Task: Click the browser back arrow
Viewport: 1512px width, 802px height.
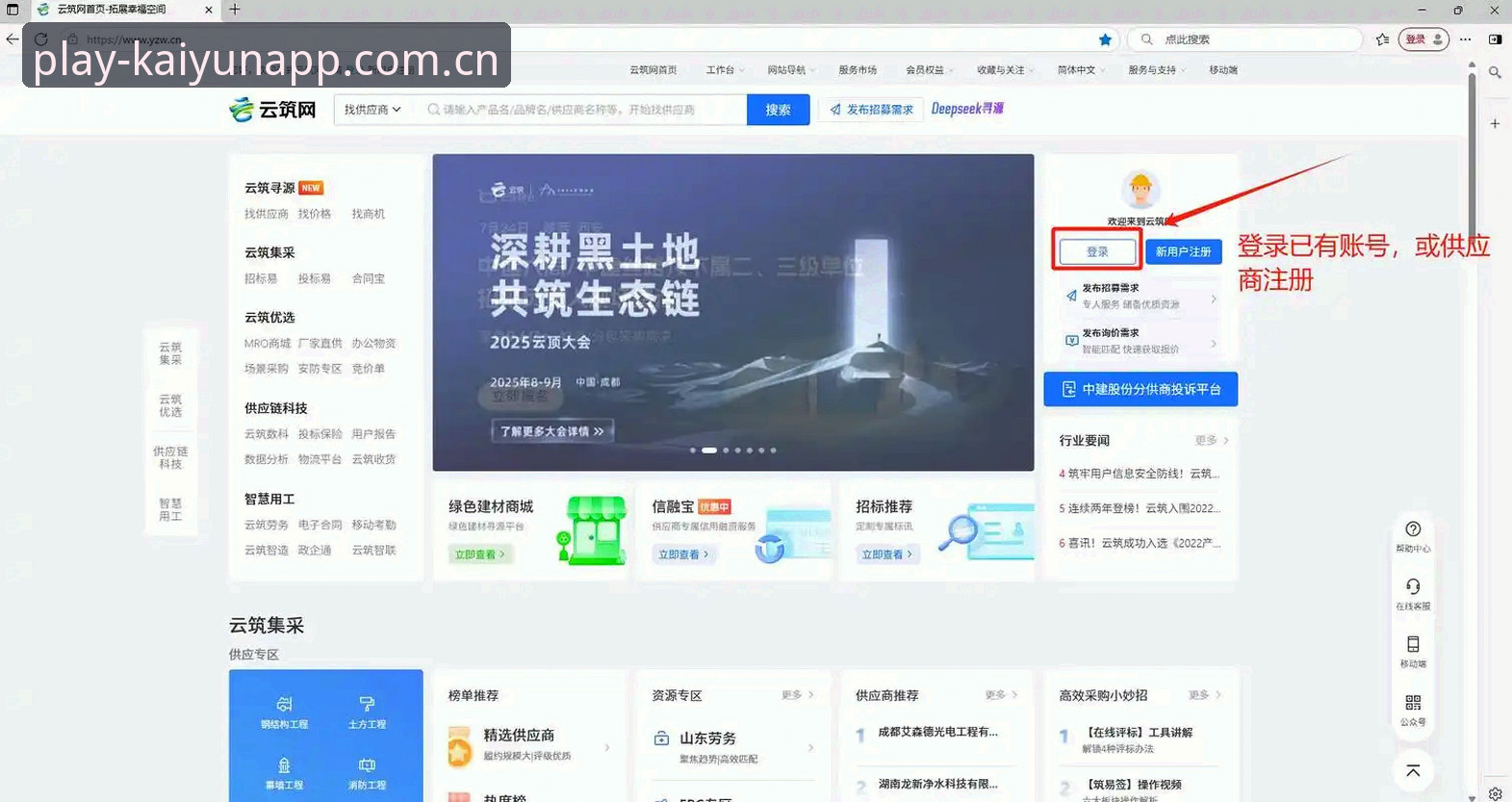Action: coord(12,39)
